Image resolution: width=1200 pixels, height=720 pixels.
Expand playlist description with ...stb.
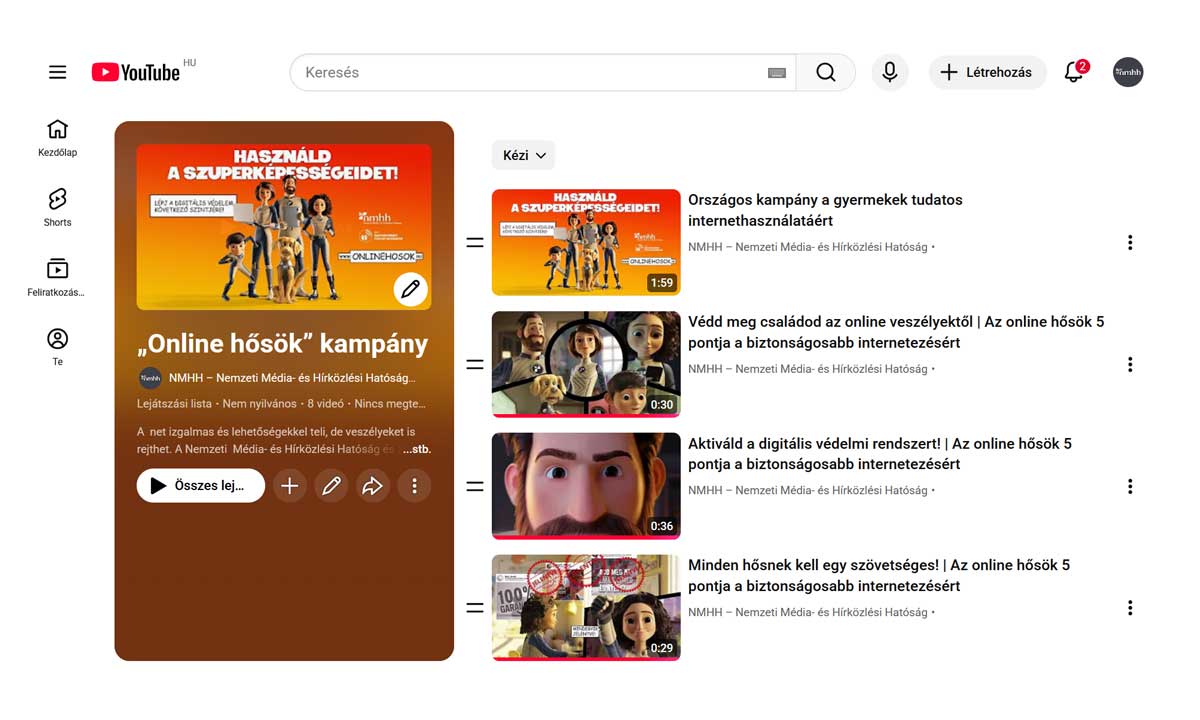416,450
